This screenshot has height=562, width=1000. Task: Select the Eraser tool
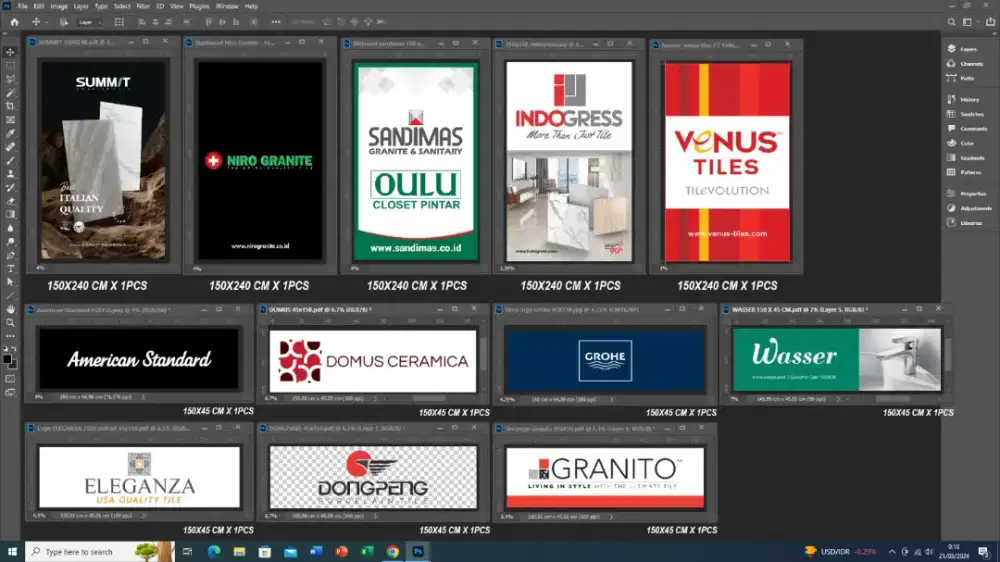click(10, 201)
